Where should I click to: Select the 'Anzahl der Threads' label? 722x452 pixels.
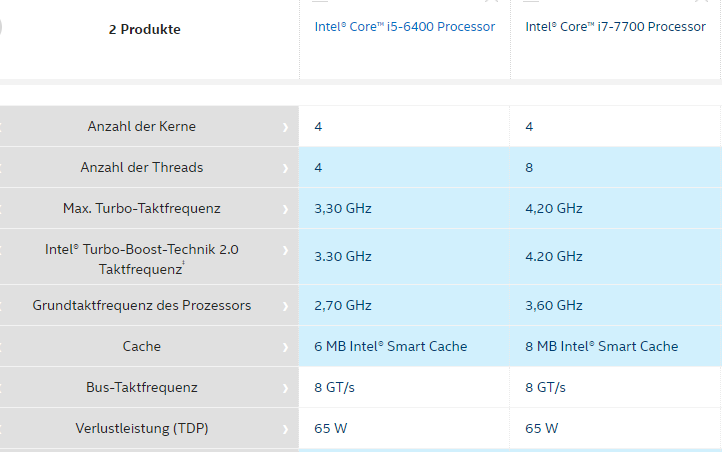pyautogui.click(x=142, y=167)
